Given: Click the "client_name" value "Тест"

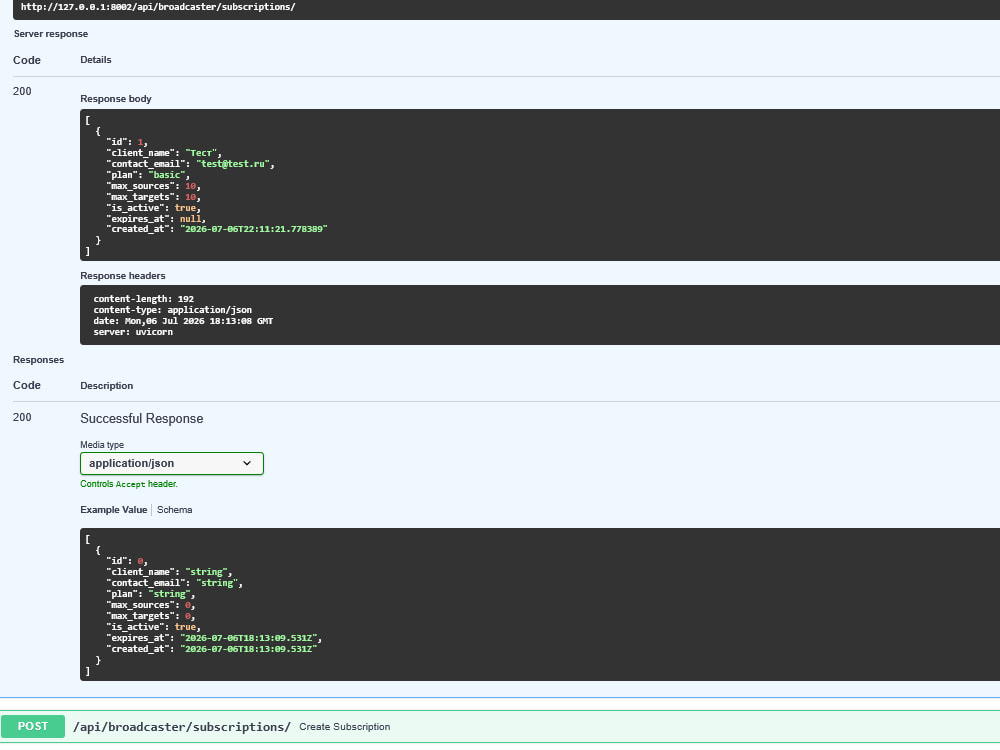Looking at the screenshot, I should (201, 153).
